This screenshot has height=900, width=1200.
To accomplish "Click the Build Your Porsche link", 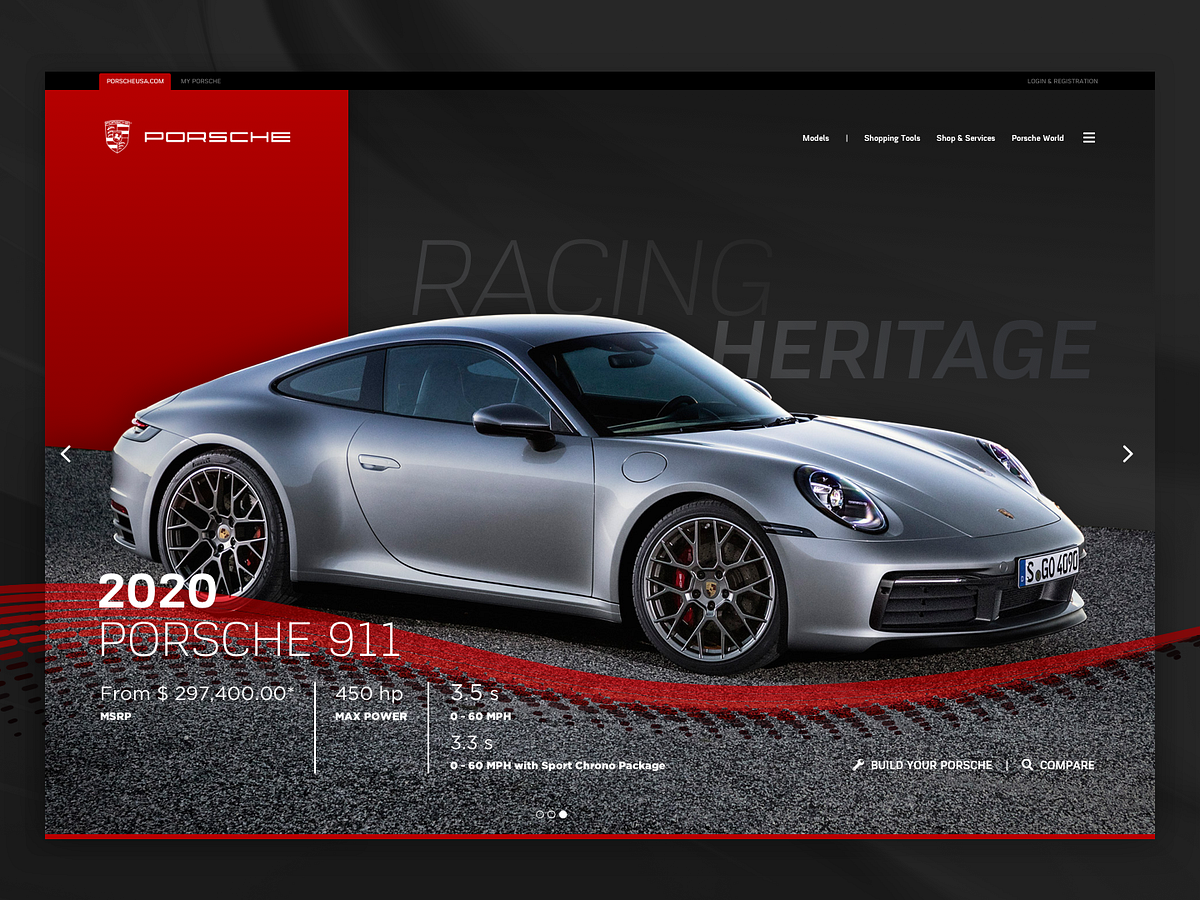I will tap(932, 765).
